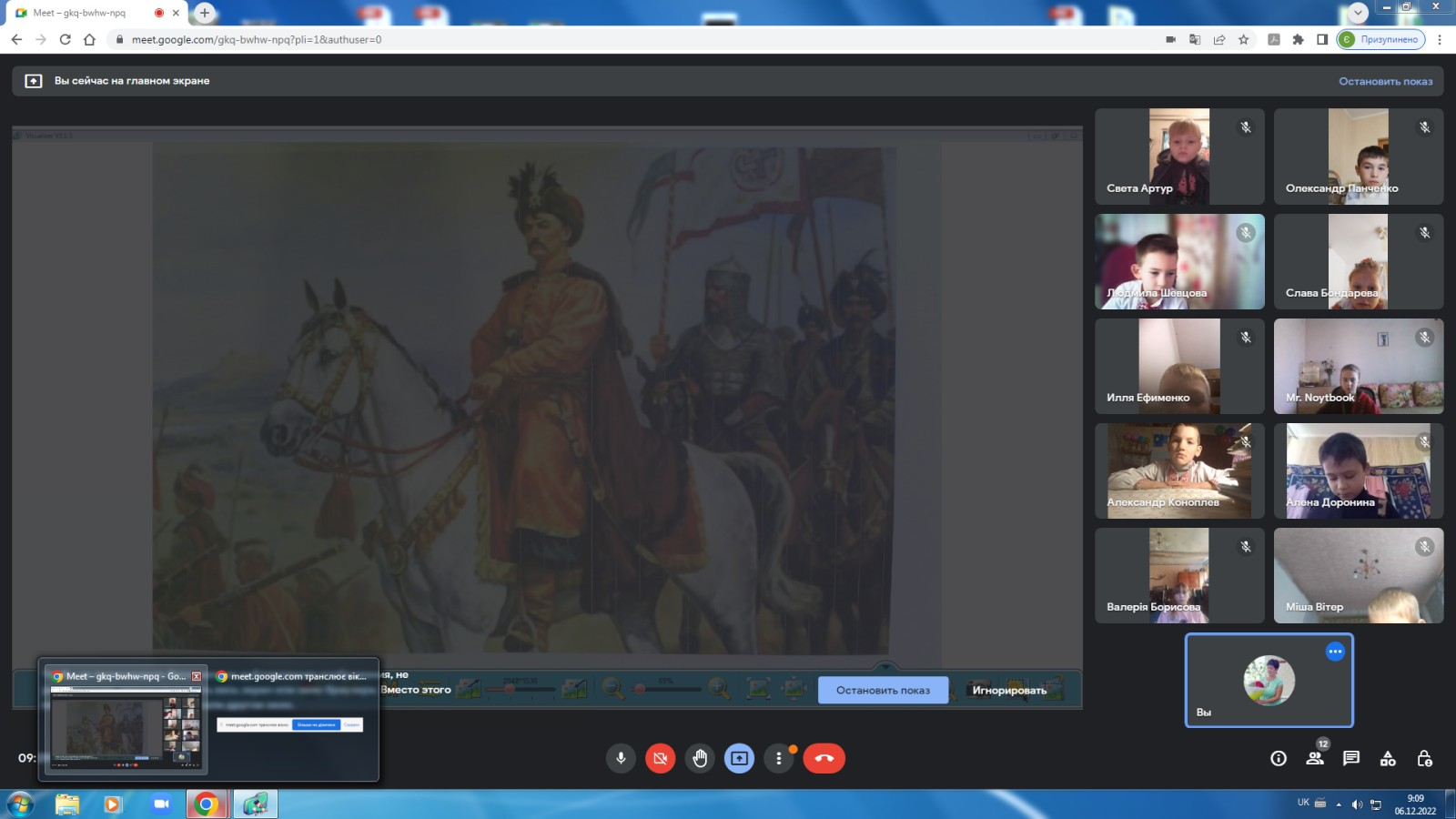
Task: Select Илля Ефименко participant tile
Action: (x=1179, y=366)
